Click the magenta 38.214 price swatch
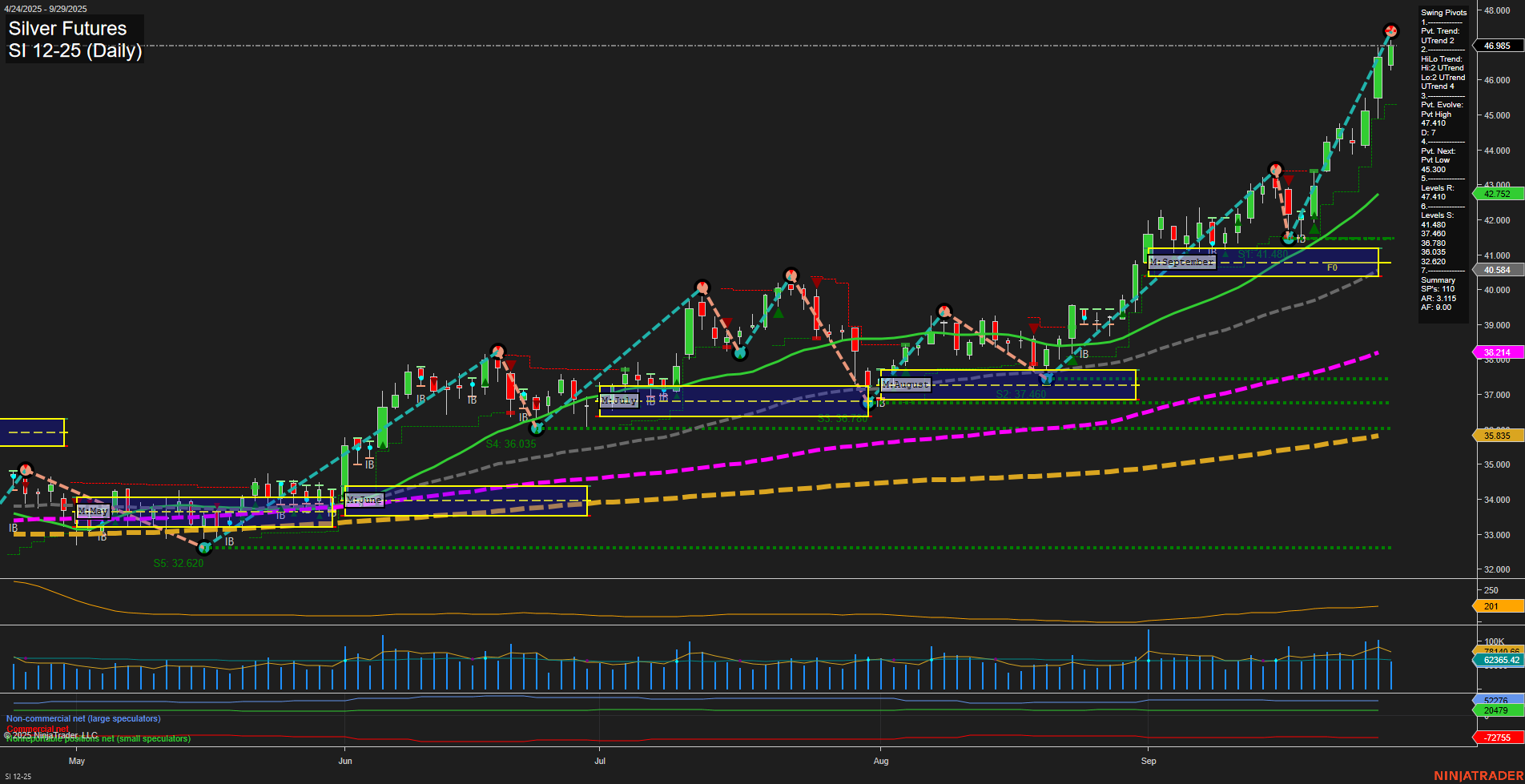This screenshot has width=1525, height=784. 1497,352
